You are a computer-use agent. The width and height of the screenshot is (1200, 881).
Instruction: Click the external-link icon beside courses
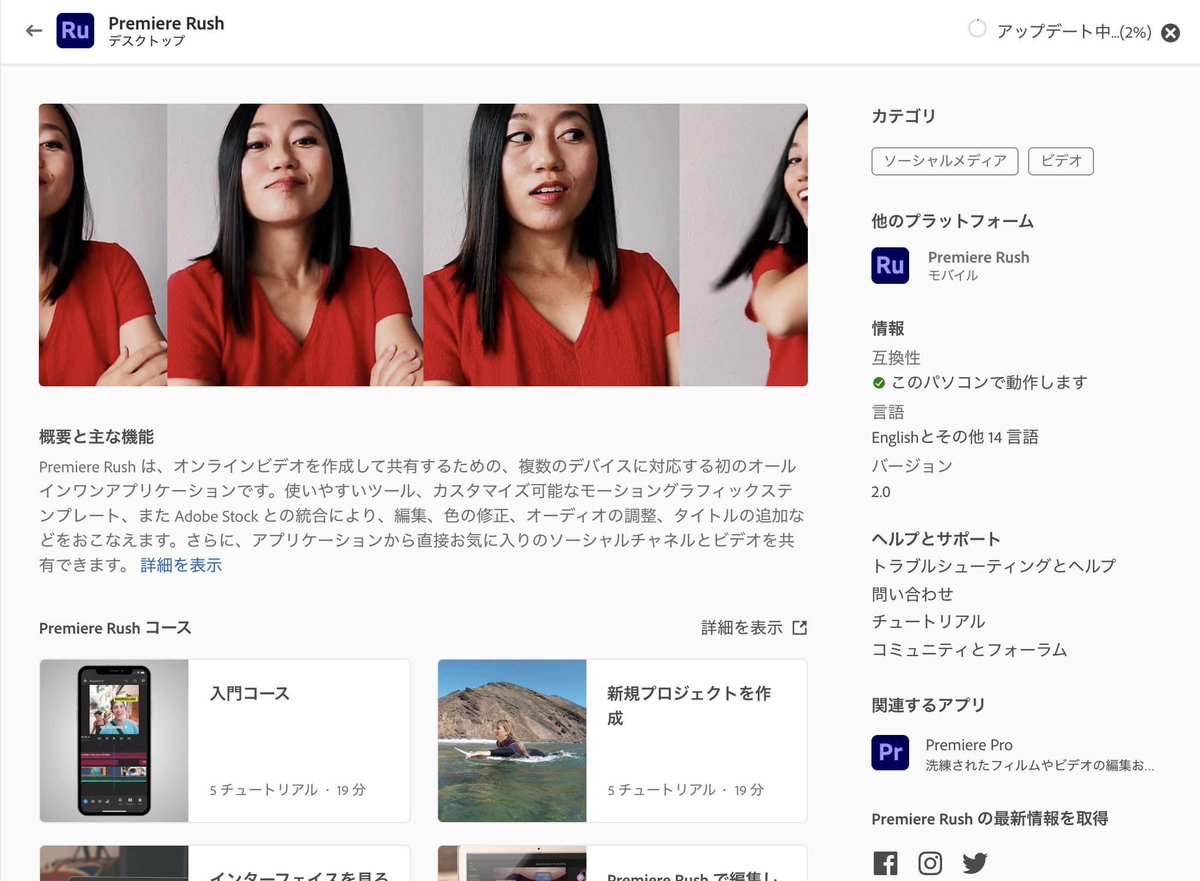[799, 628]
